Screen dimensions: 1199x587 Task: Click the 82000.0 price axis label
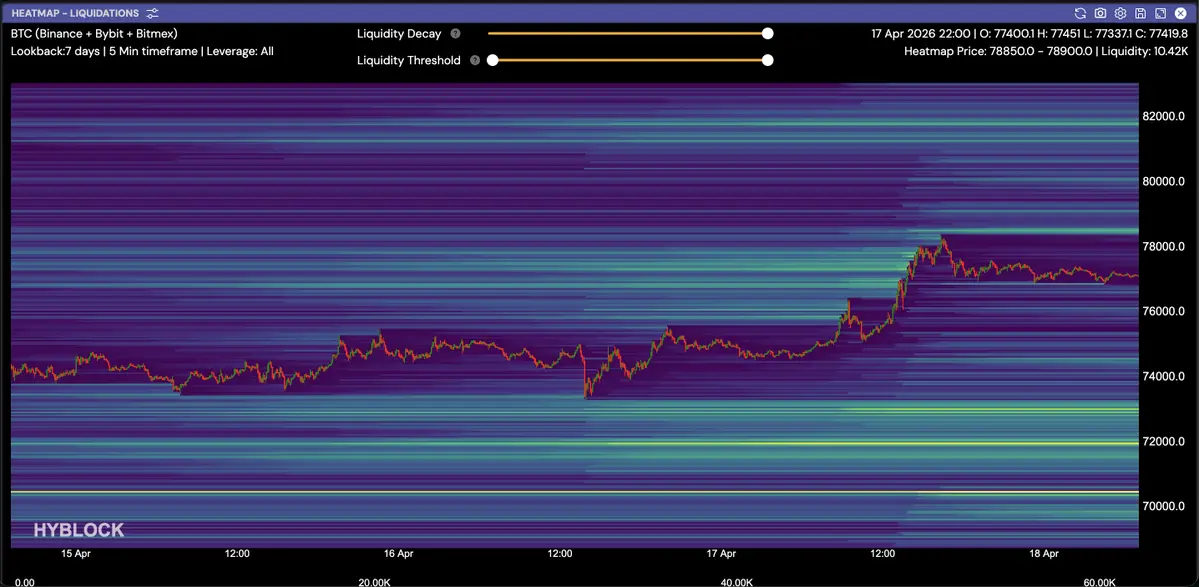pos(1164,116)
